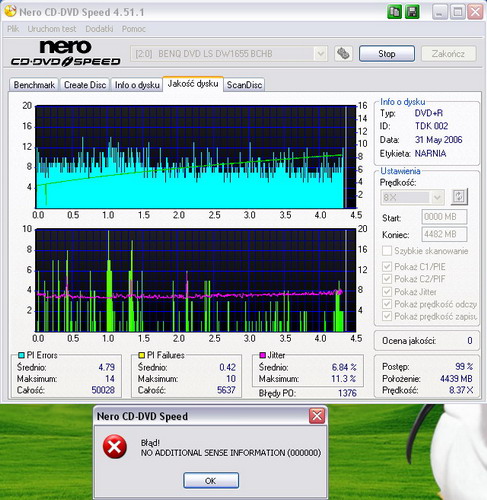Click the drive options icon beside drive selector
487x500 pixels.
343,53
